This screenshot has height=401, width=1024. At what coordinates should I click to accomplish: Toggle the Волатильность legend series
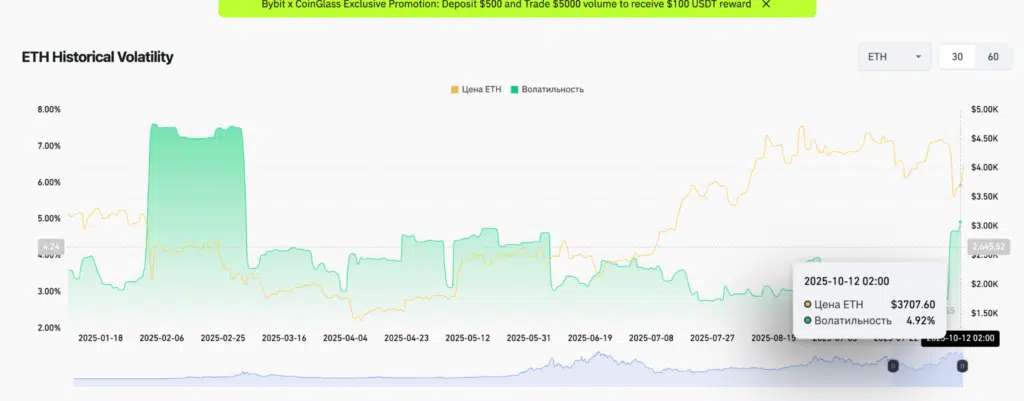coord(552,89)
